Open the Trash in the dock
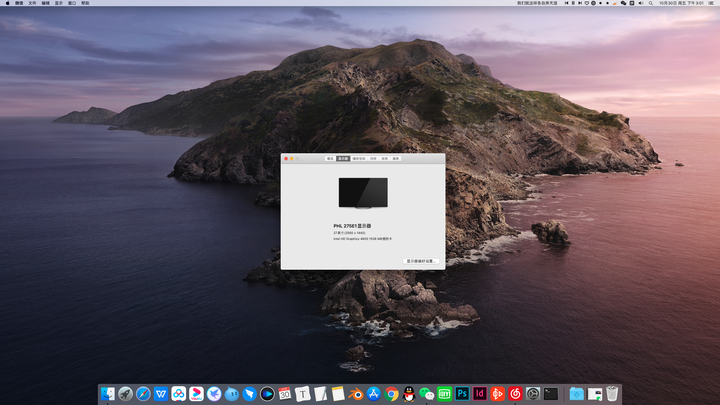The width and height of the screenshot is (720, 405). point(612,394)
